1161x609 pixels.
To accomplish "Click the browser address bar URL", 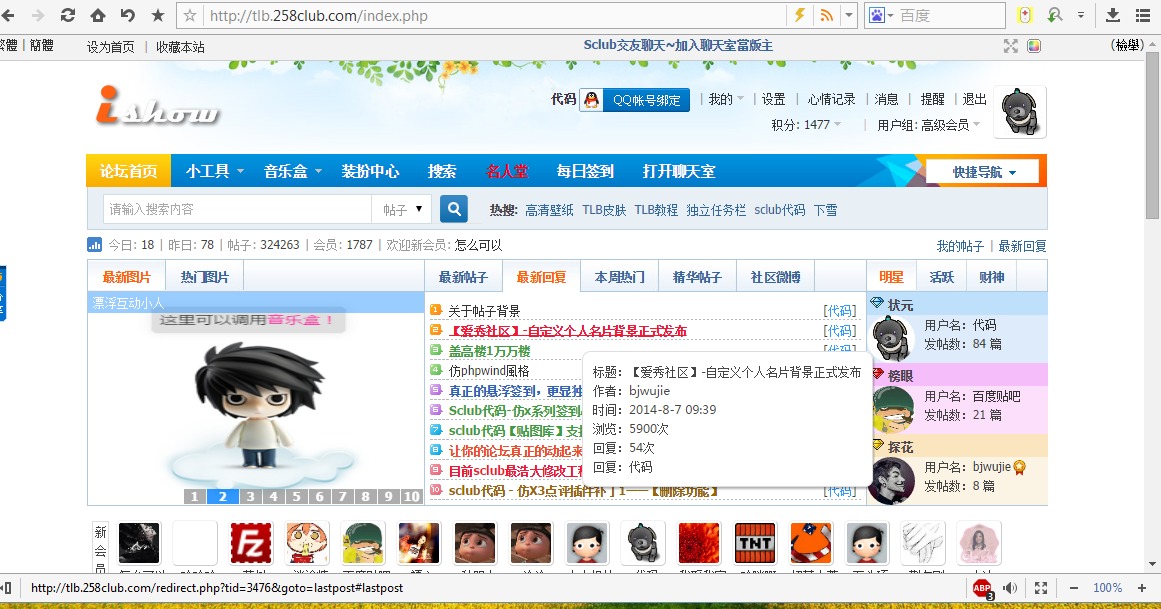I will (318, 16).
